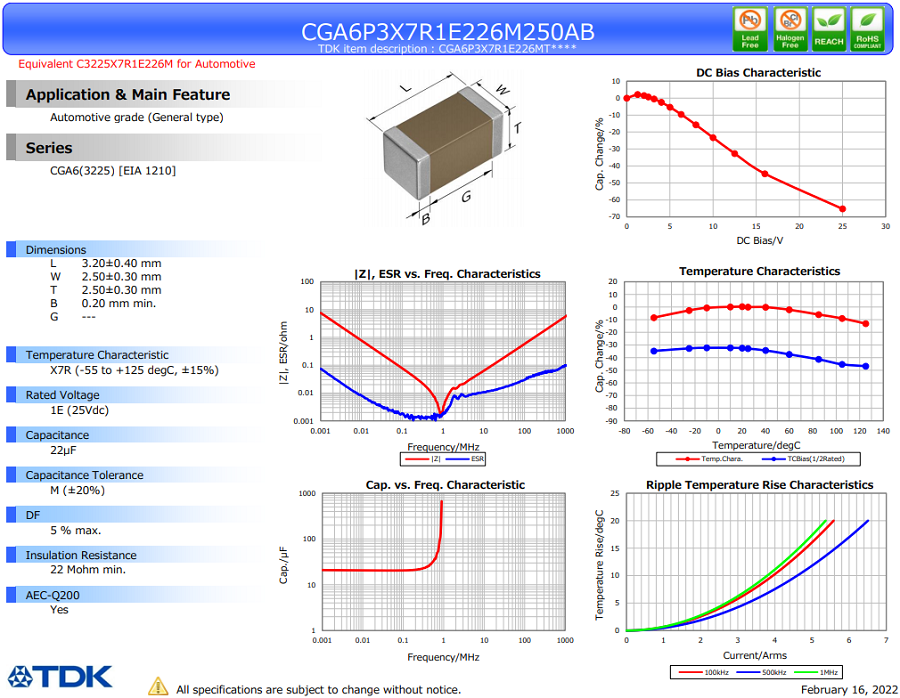Click the Capacitance Tolerance heading

(84, 475)
